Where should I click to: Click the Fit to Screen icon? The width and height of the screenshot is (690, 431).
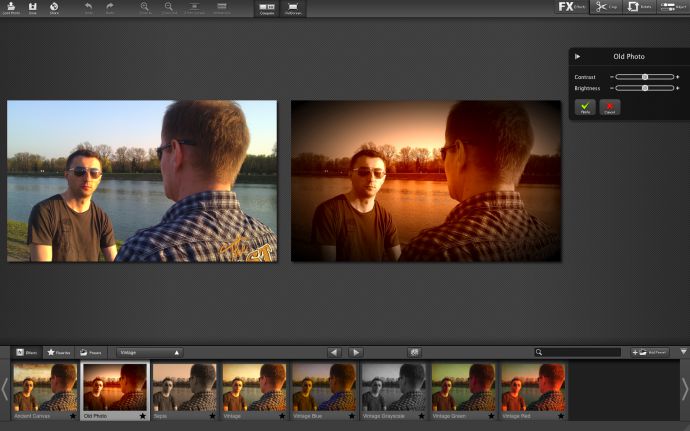194,7
